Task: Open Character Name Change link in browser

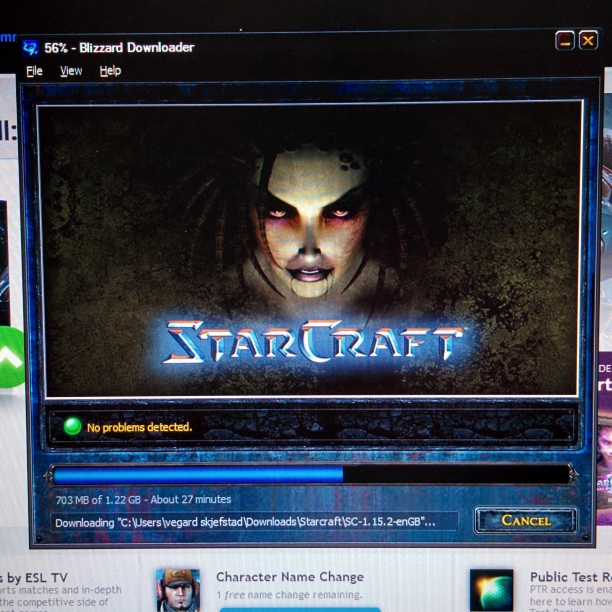Action: 290,577
